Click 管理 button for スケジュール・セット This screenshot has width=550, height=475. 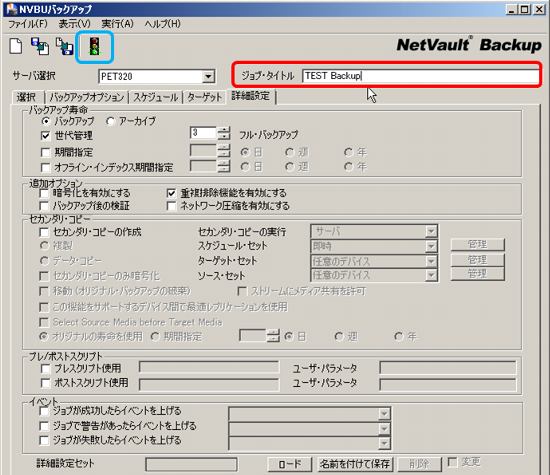click(x=477, y=245)
